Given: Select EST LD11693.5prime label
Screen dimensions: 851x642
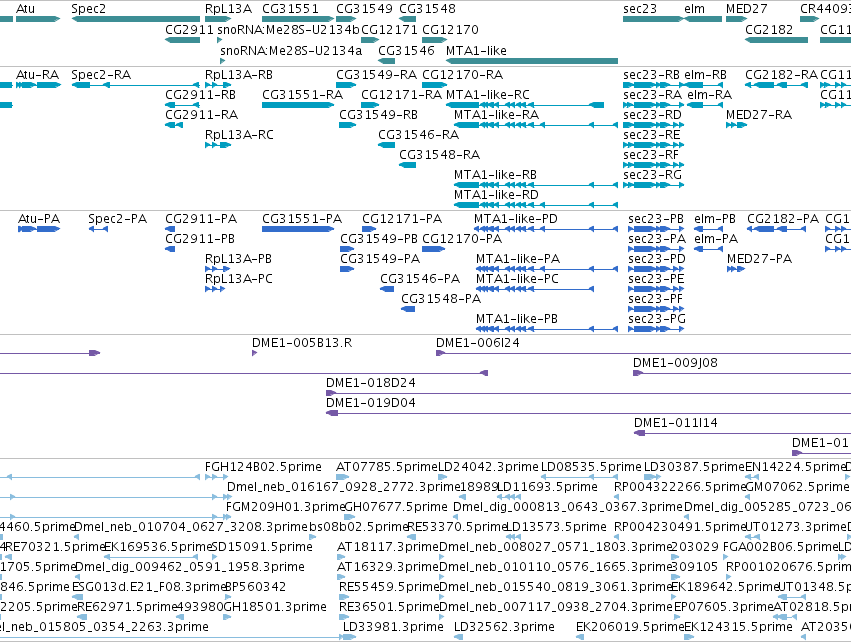Looking at the screenshot, I should [548, 487].
